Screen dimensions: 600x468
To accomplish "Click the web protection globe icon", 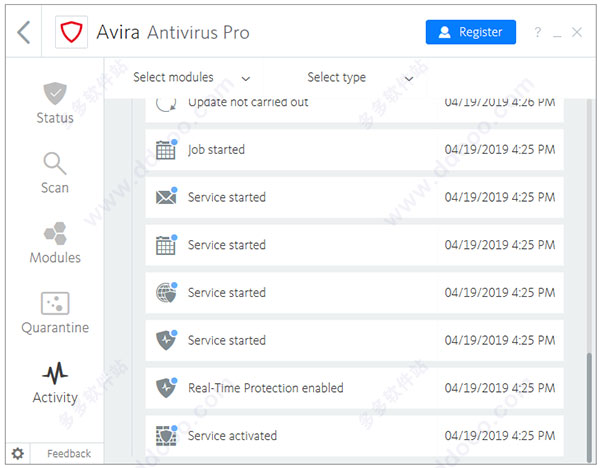I will 166,293.
